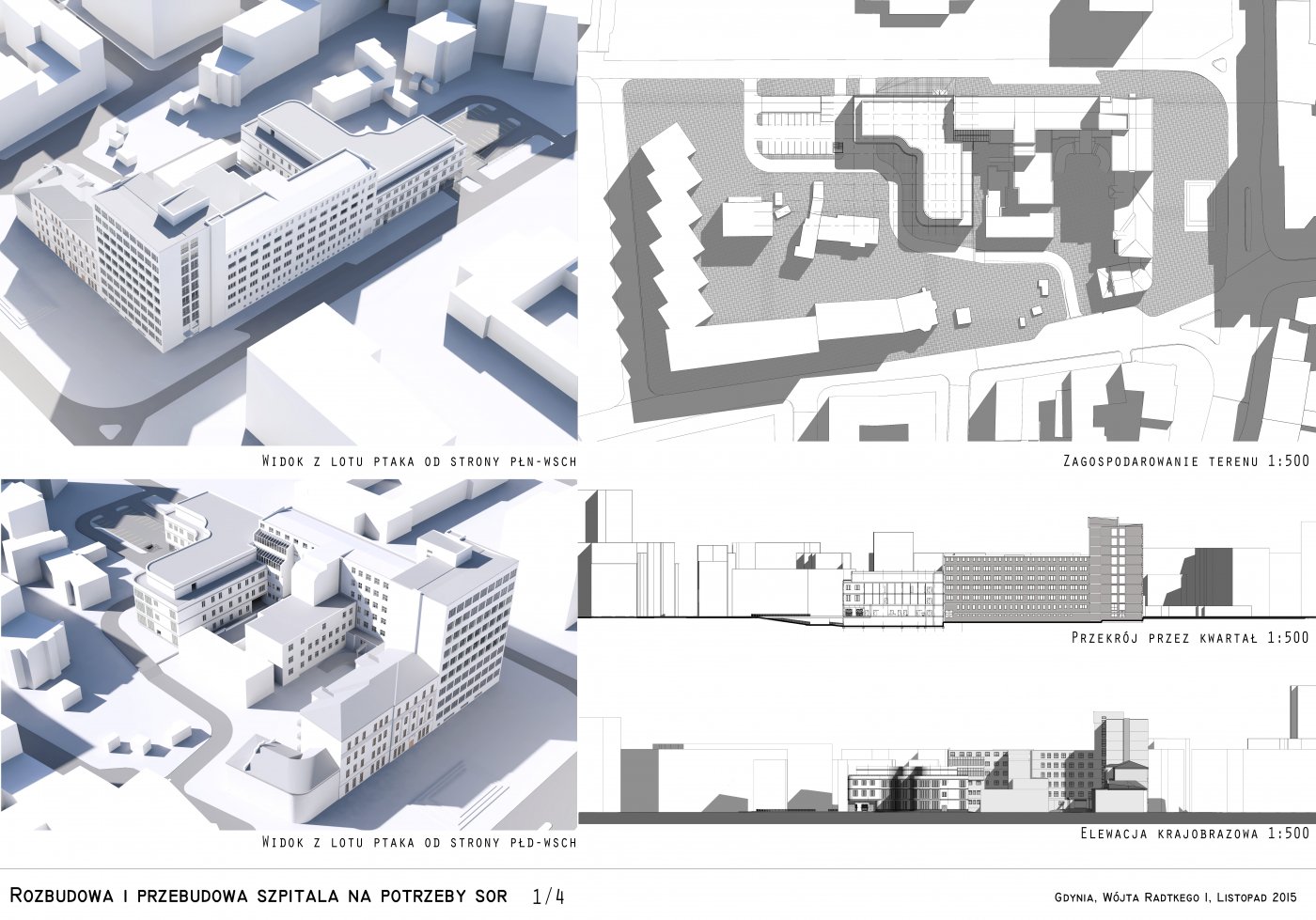The width and height of the screenshot is (1316, 920).
Task: Select the 'Elewacja krajobrazowa 1:500' label
Action: pos(1194,834)
